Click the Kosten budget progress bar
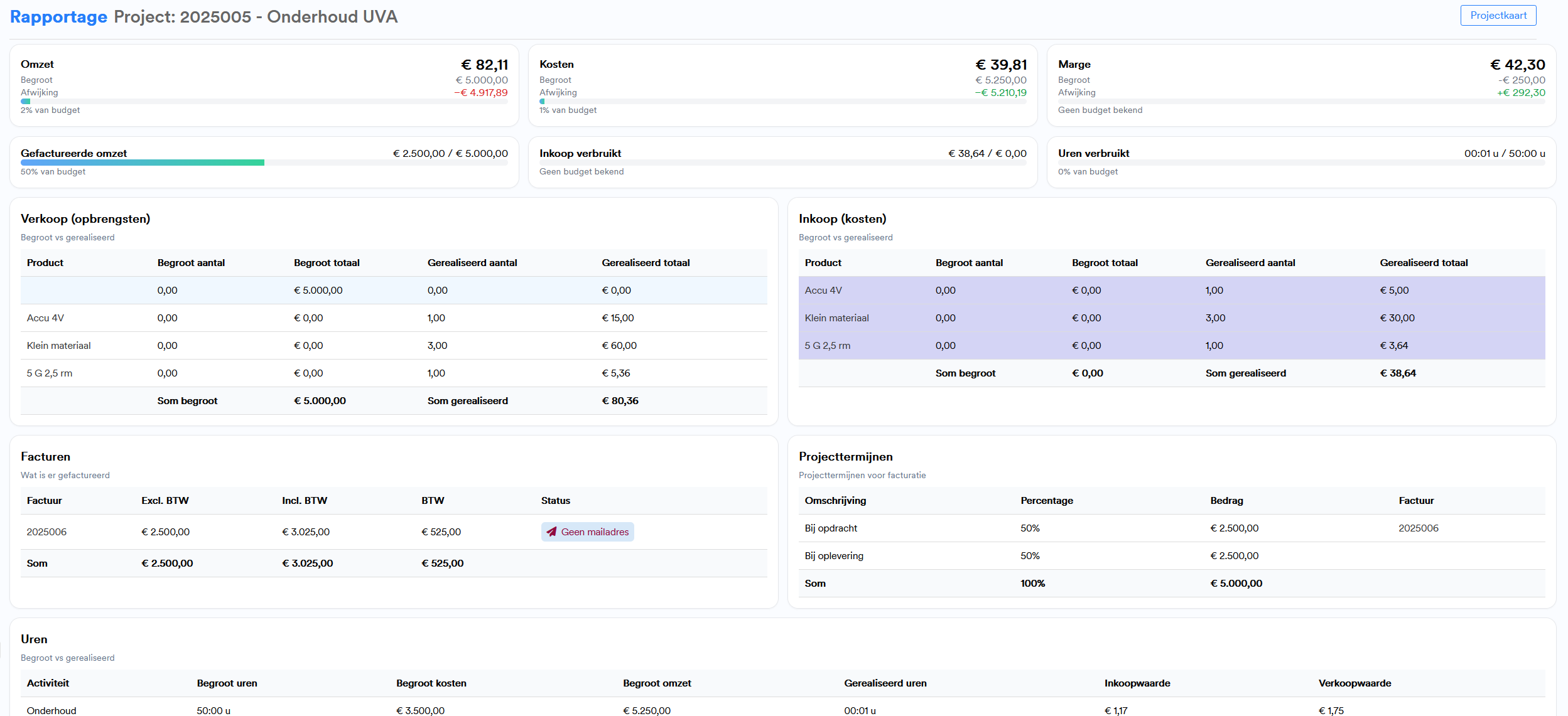Image resolution: width=1568 pixels, height=716 pixels. coord(782,101)
